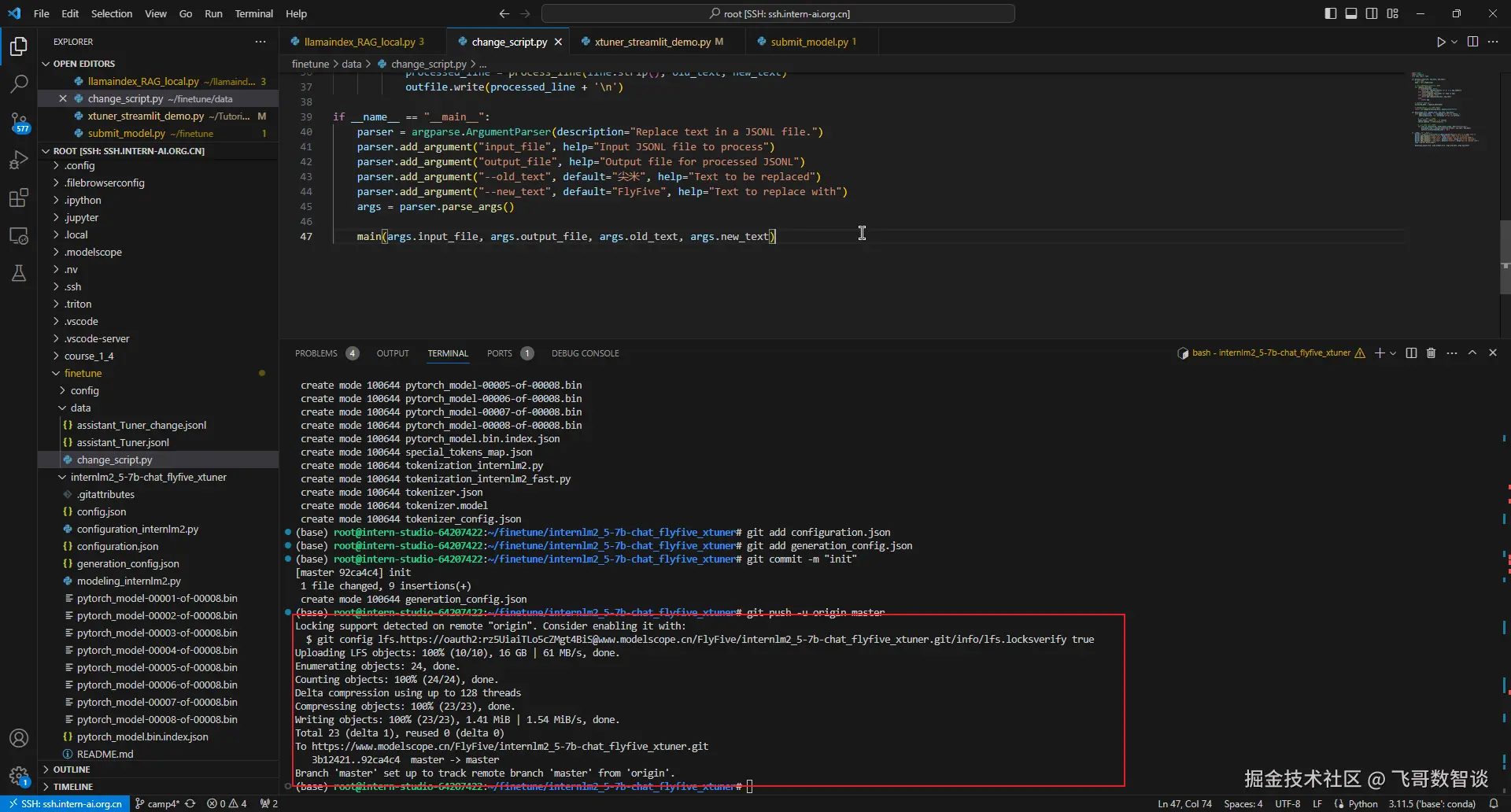Open config.json in explorer tree
This screenshot has width=1511, height=812.
(x=102, y=512)
